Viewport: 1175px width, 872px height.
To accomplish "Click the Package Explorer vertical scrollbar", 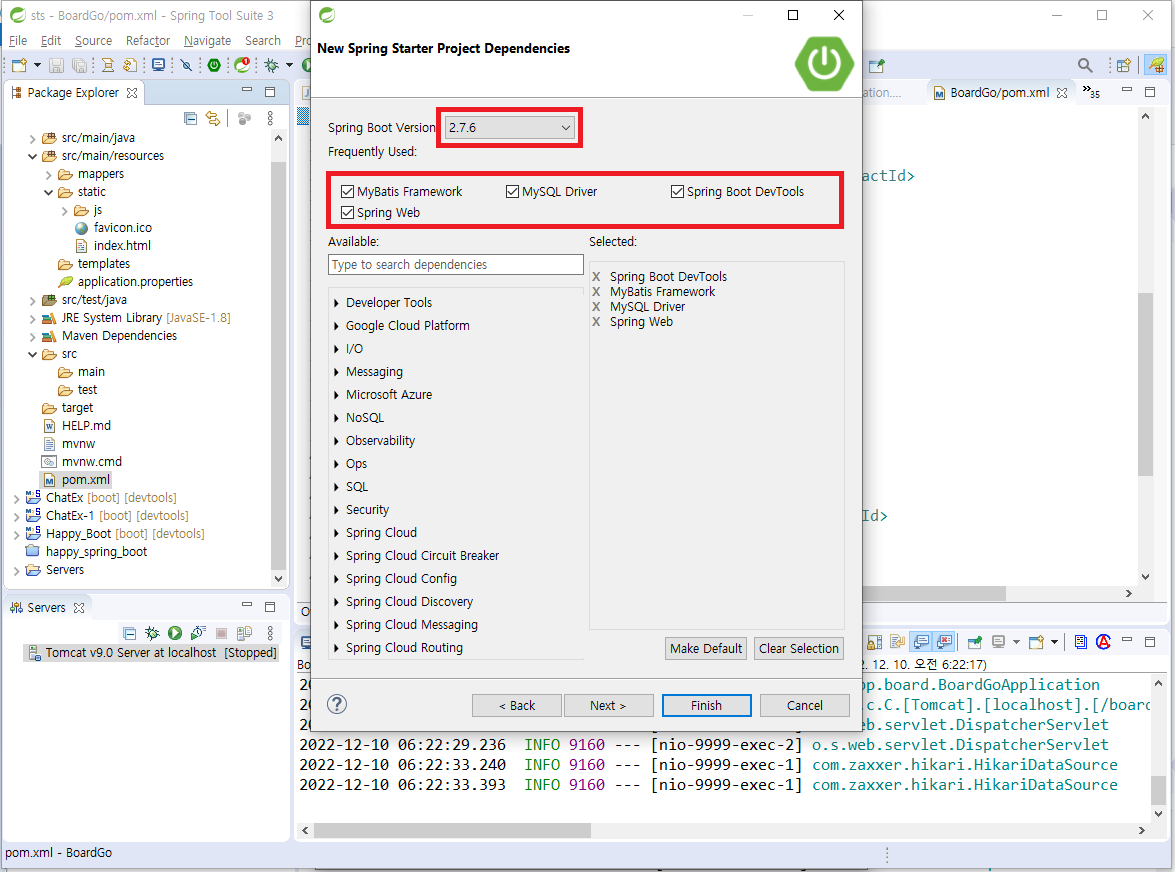I will [278, 365].
